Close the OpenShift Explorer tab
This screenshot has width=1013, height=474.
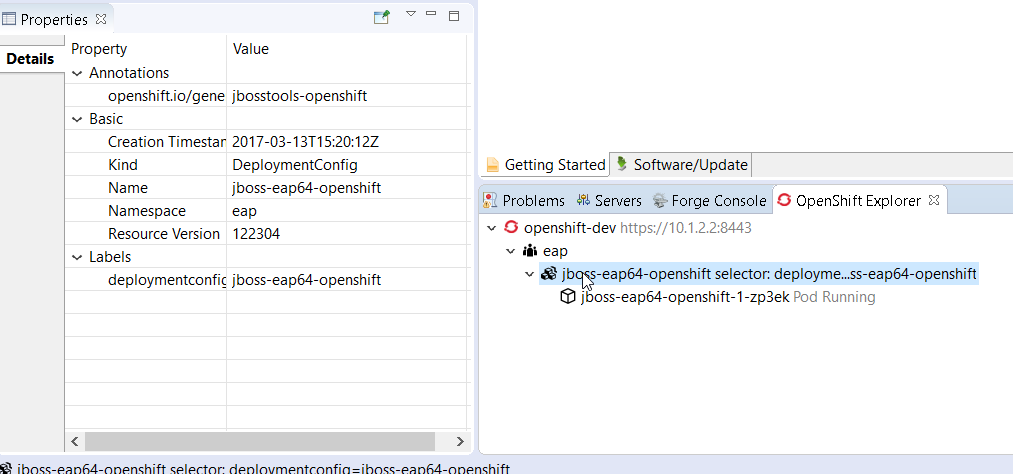934,200
